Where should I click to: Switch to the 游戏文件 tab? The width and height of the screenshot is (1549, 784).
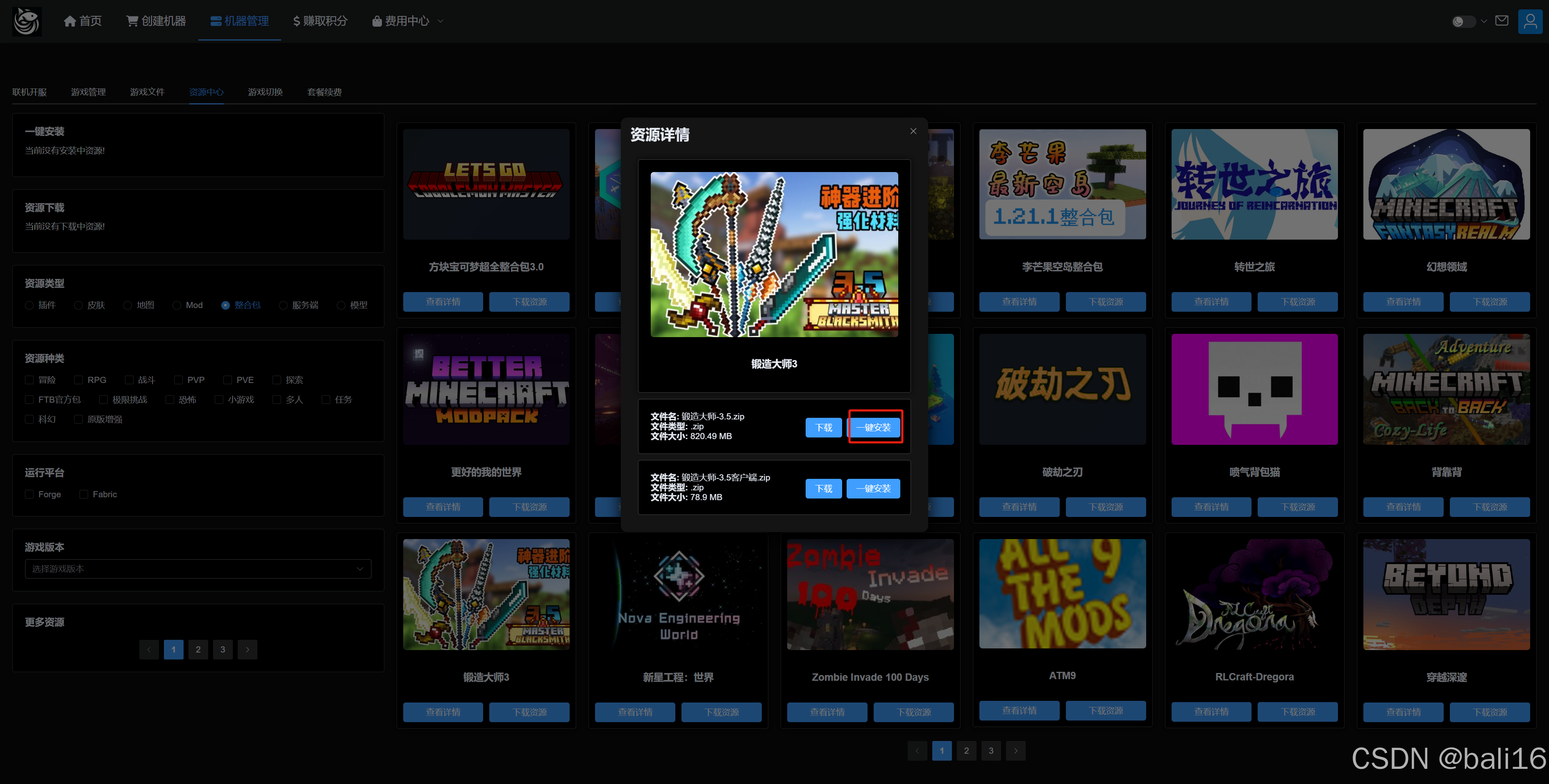(x=147, y=92)
